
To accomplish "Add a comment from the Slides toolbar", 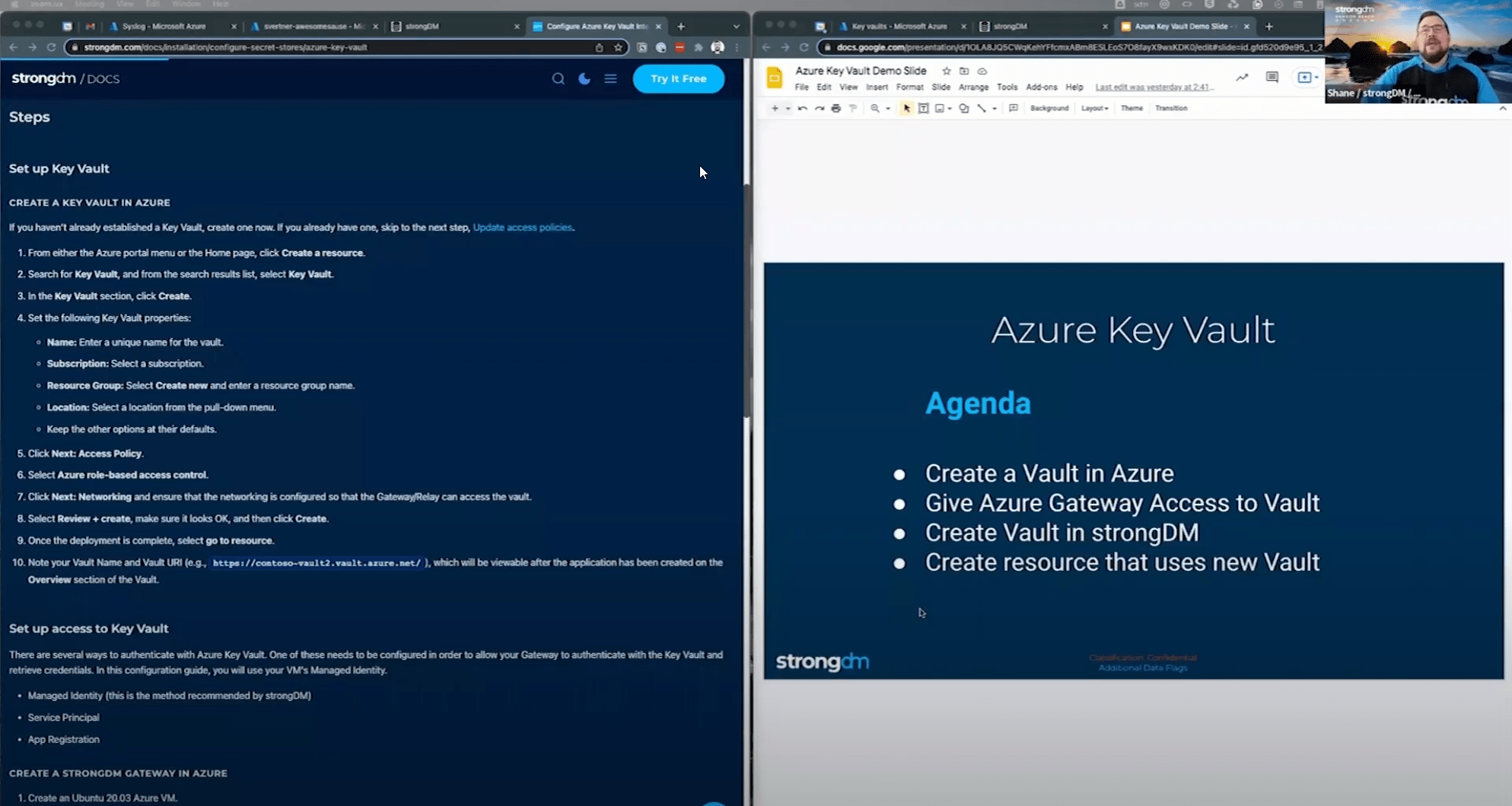I will point(1014,108).
